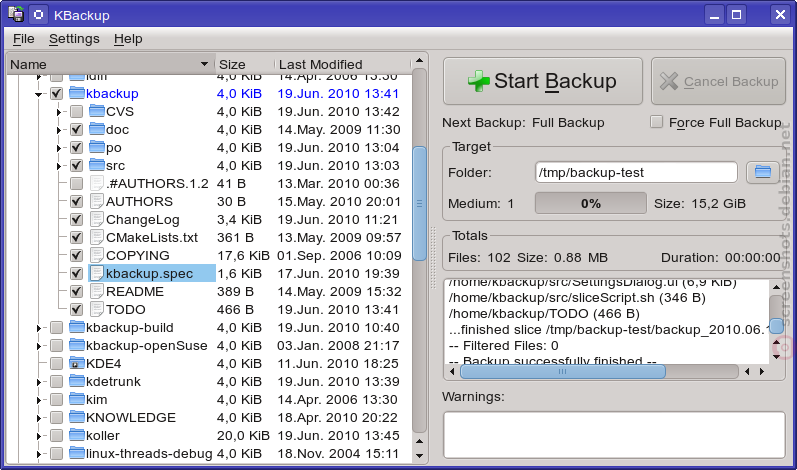Viewport: 797px width, 470px height.
Task: Expand the doc folder
Action: pyautogui.click(x=58, y=130)
